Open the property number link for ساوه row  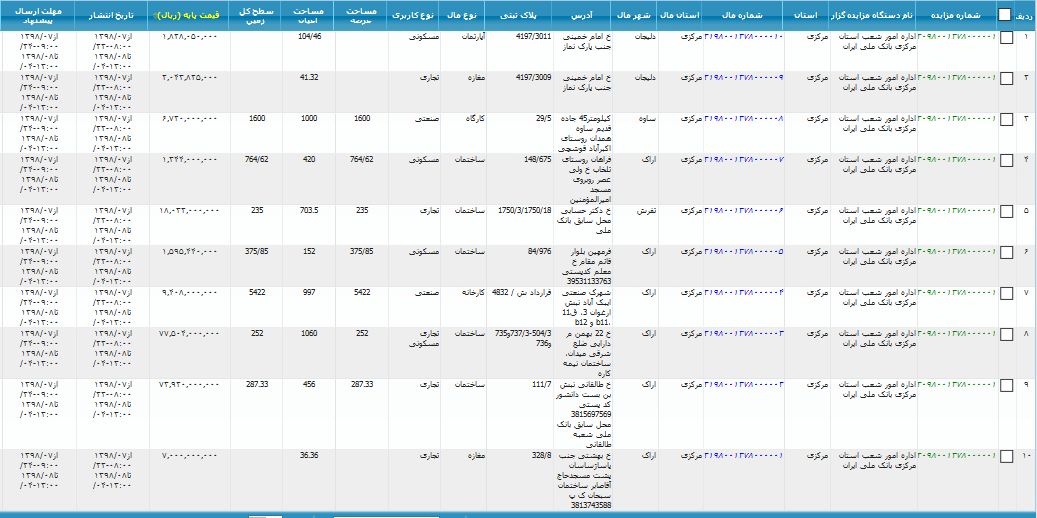[744, 119]
